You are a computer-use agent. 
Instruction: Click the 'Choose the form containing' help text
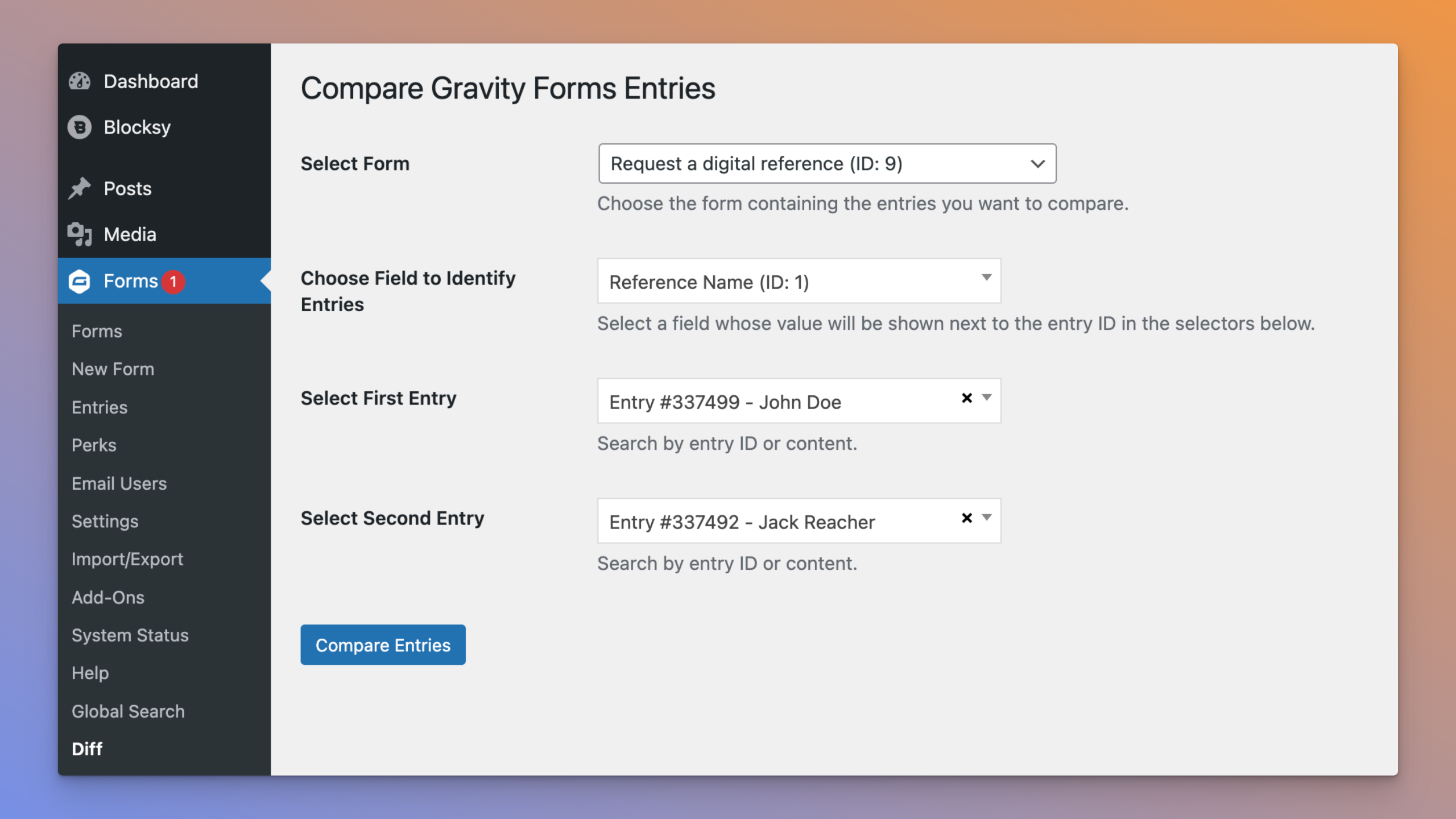pyautogui.click(x=863, y=204)
